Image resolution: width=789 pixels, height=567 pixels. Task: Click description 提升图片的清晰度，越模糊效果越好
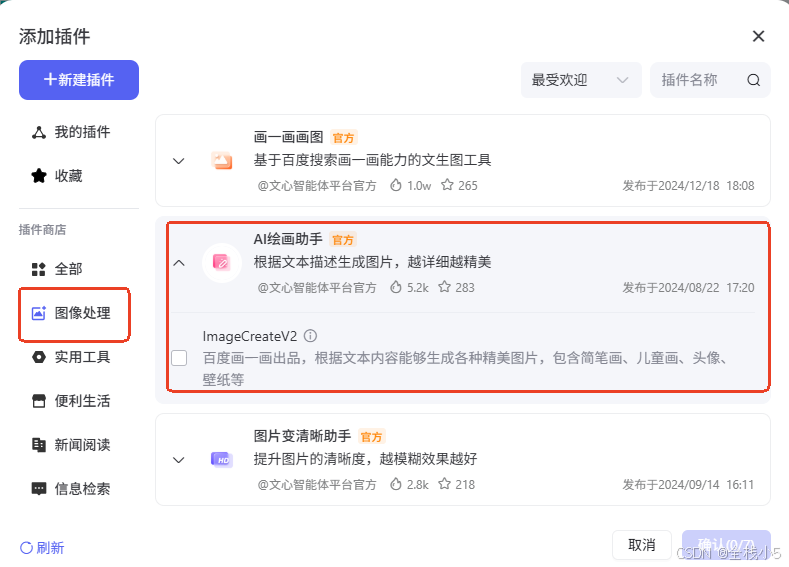pyautogui.click(x=365, y=459)
